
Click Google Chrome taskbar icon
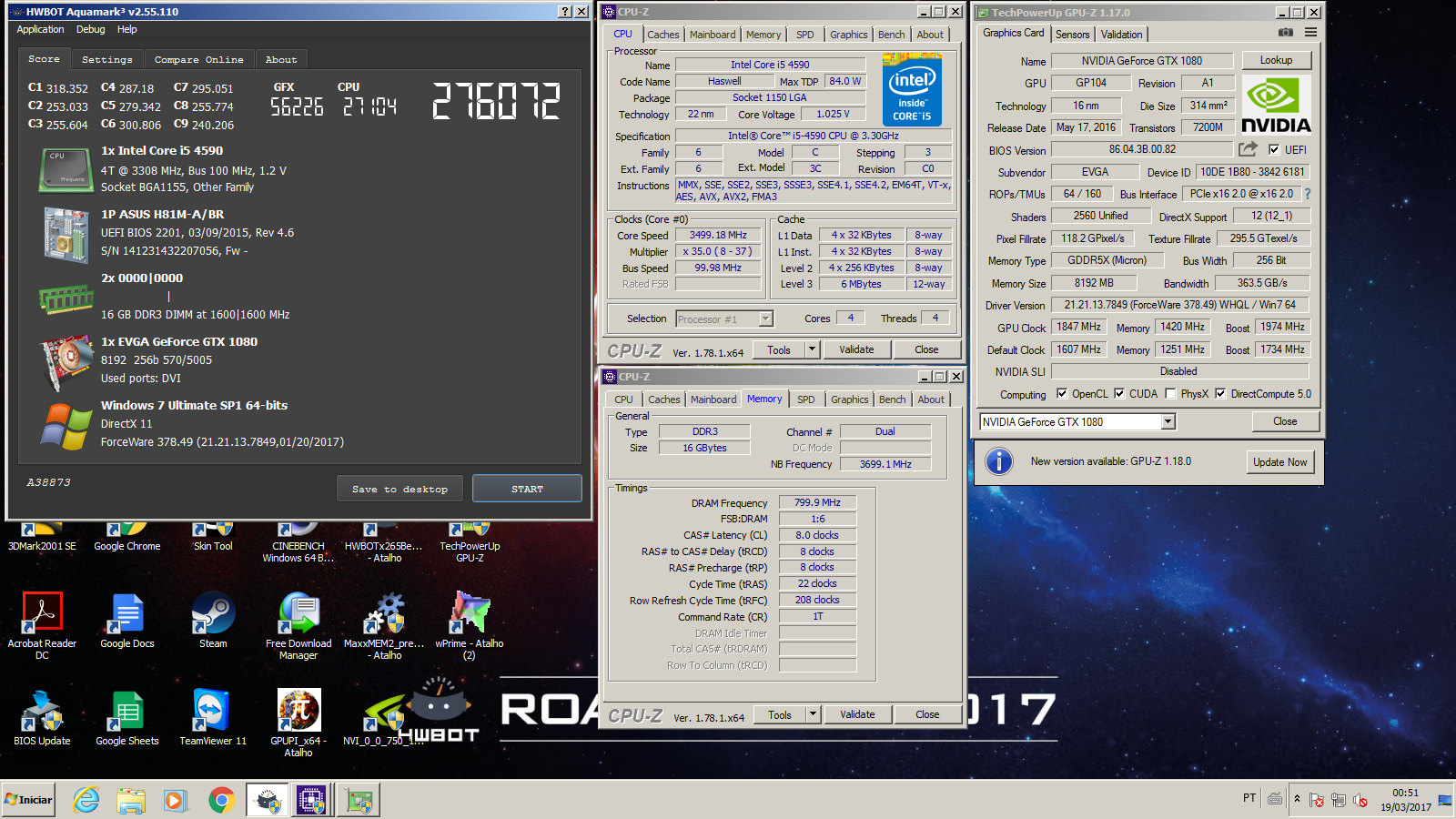(221, 800)
